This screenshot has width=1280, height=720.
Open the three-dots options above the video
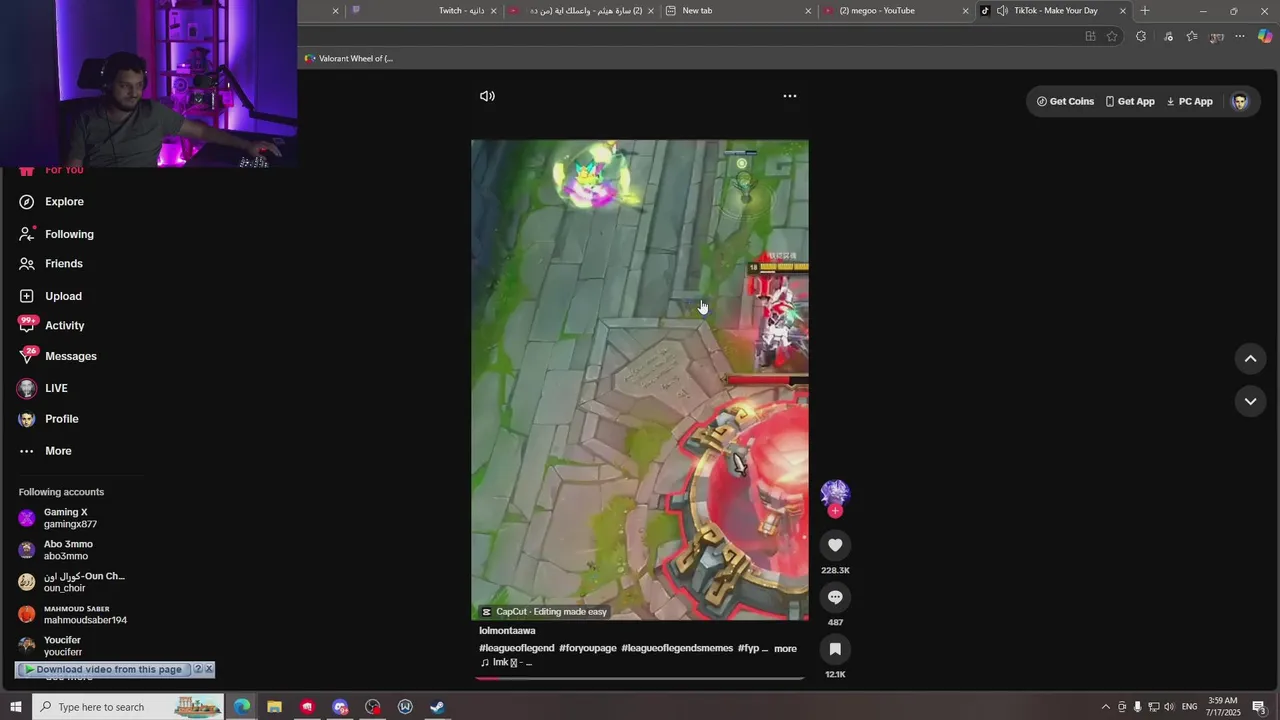pos(790,96)
